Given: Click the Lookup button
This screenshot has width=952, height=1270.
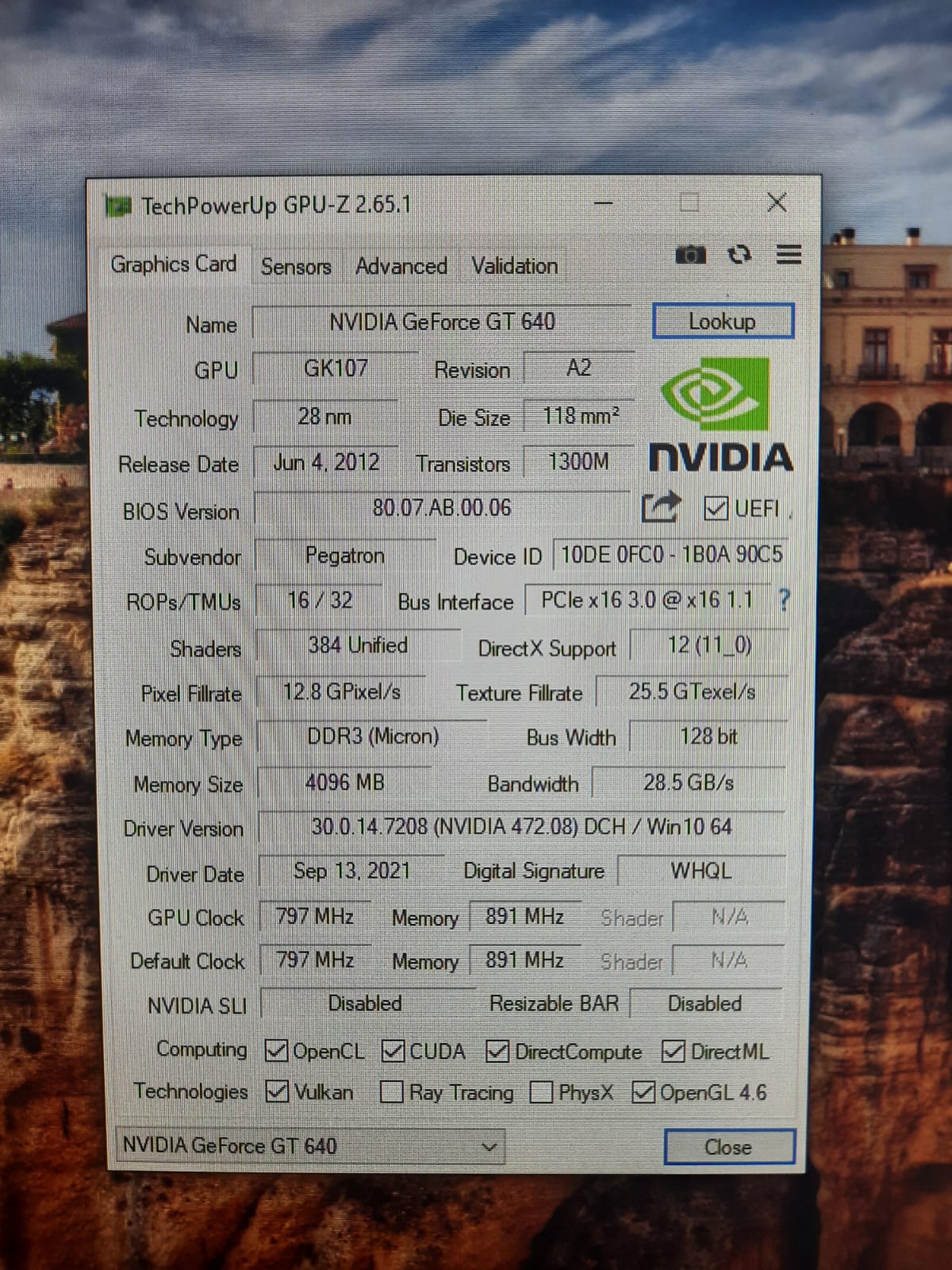Looking at the screenshot, I should 723,321.
